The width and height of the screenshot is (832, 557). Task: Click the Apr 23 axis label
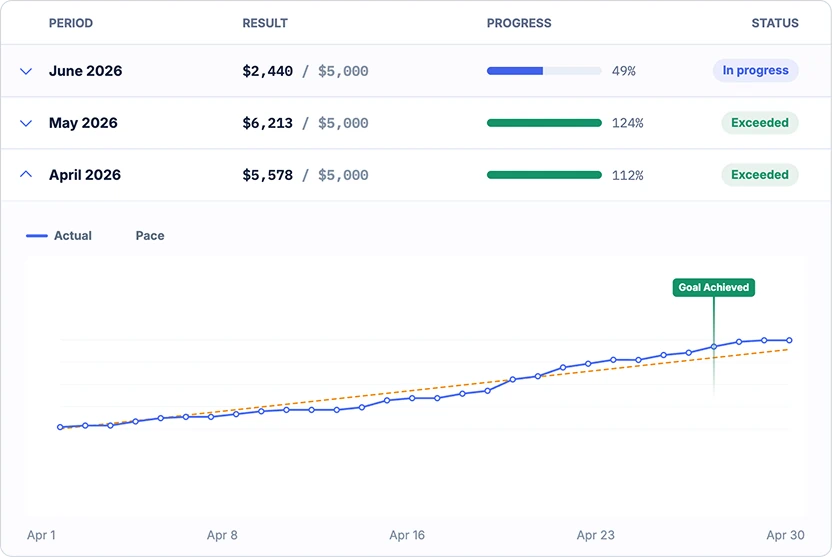[595, 535]
